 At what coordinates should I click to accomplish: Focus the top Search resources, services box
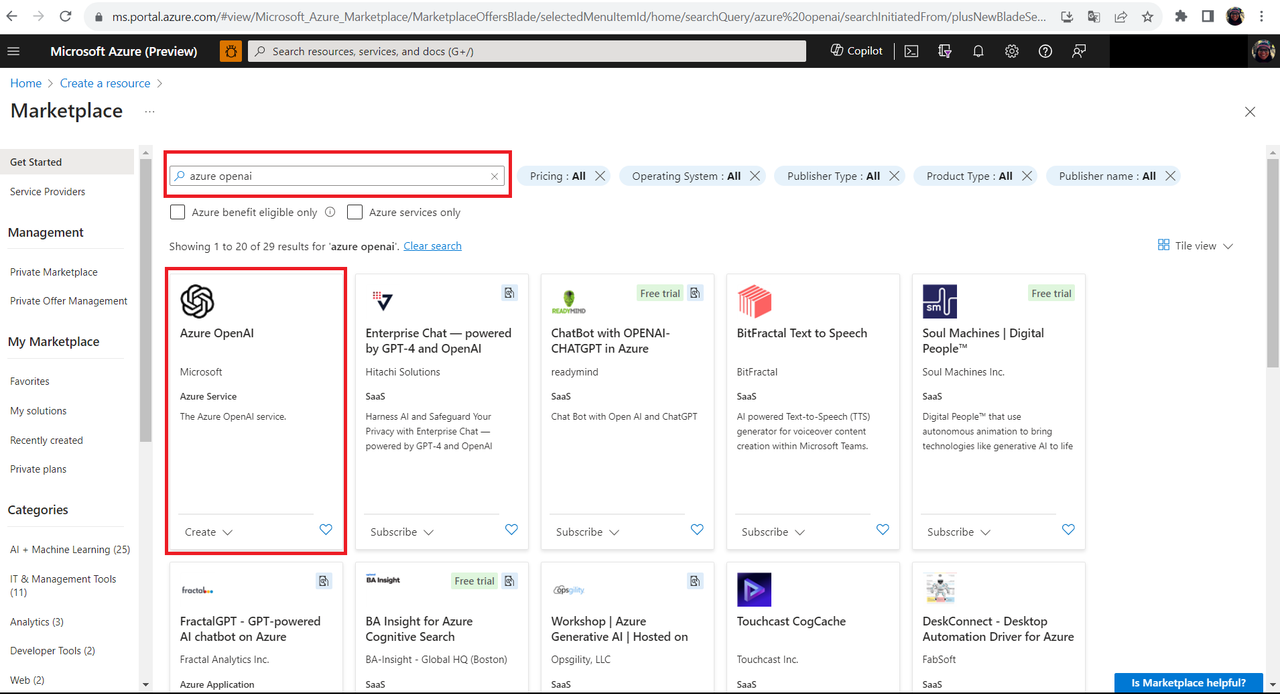click(x=526, y=51)
